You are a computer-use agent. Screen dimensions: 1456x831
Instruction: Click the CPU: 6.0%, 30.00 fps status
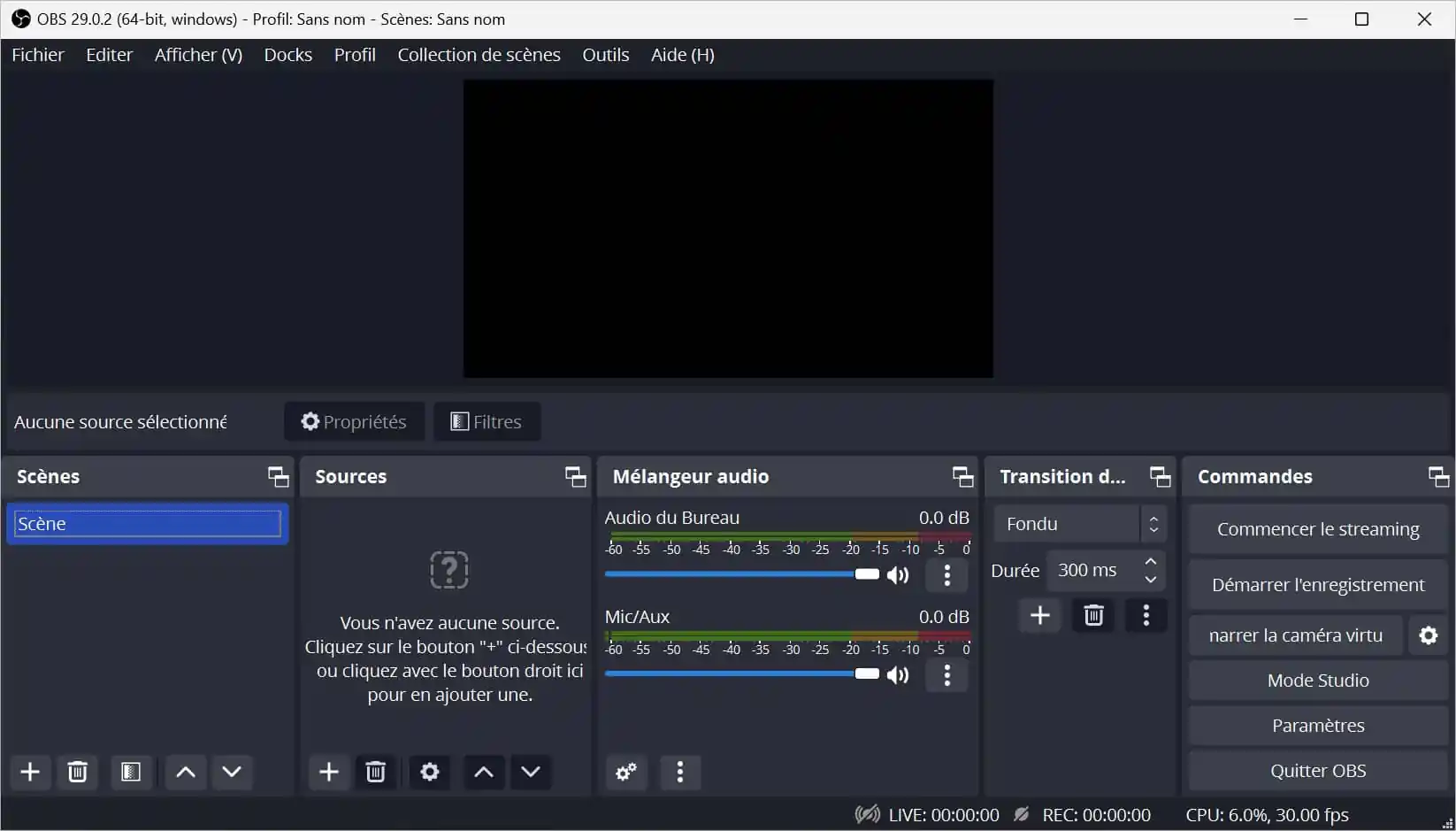tap(1268, 815)
